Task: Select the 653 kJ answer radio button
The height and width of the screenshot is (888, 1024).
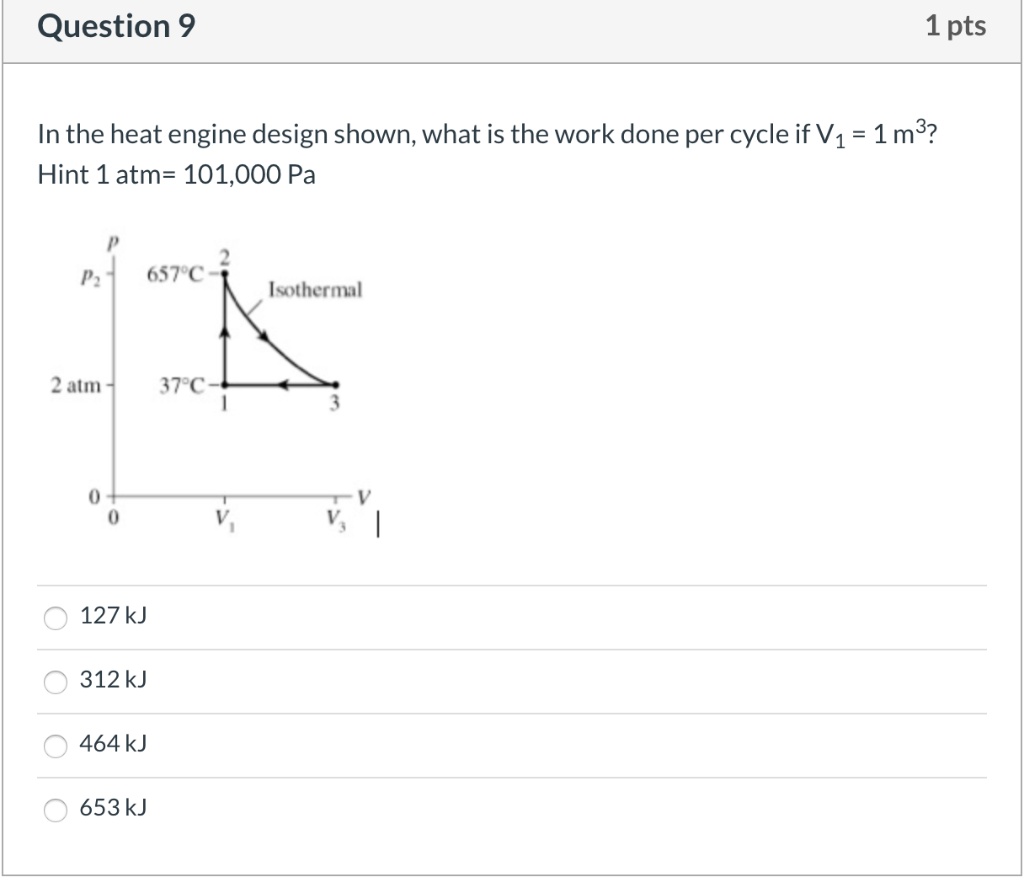Action: point(55,809)
